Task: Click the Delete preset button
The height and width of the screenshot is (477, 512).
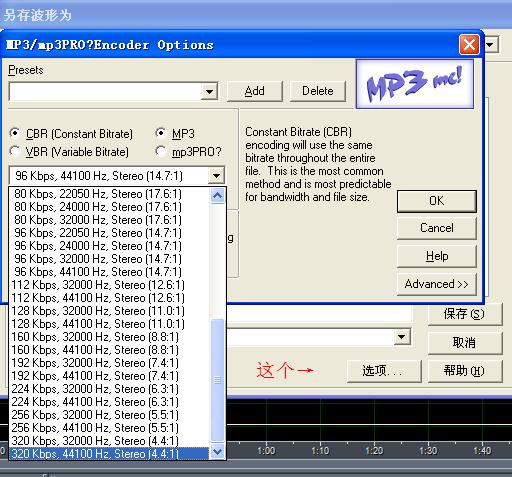Action: pyautogui.click(x=318, y=91)
